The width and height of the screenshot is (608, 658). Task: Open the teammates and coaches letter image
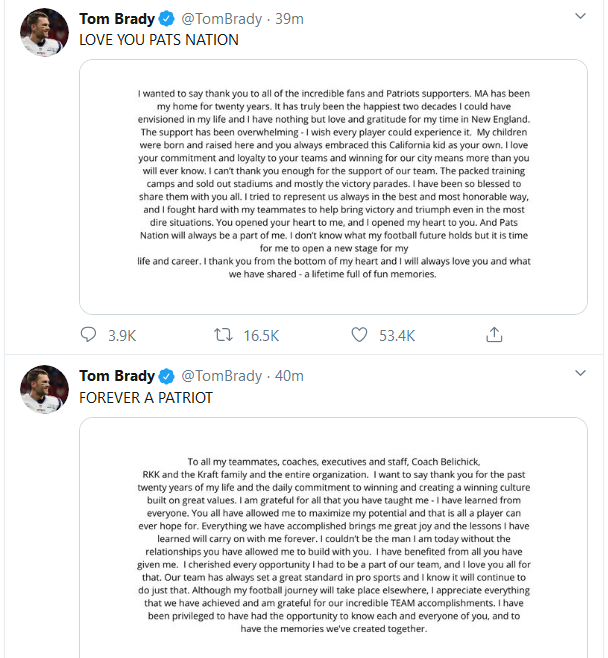332,538
